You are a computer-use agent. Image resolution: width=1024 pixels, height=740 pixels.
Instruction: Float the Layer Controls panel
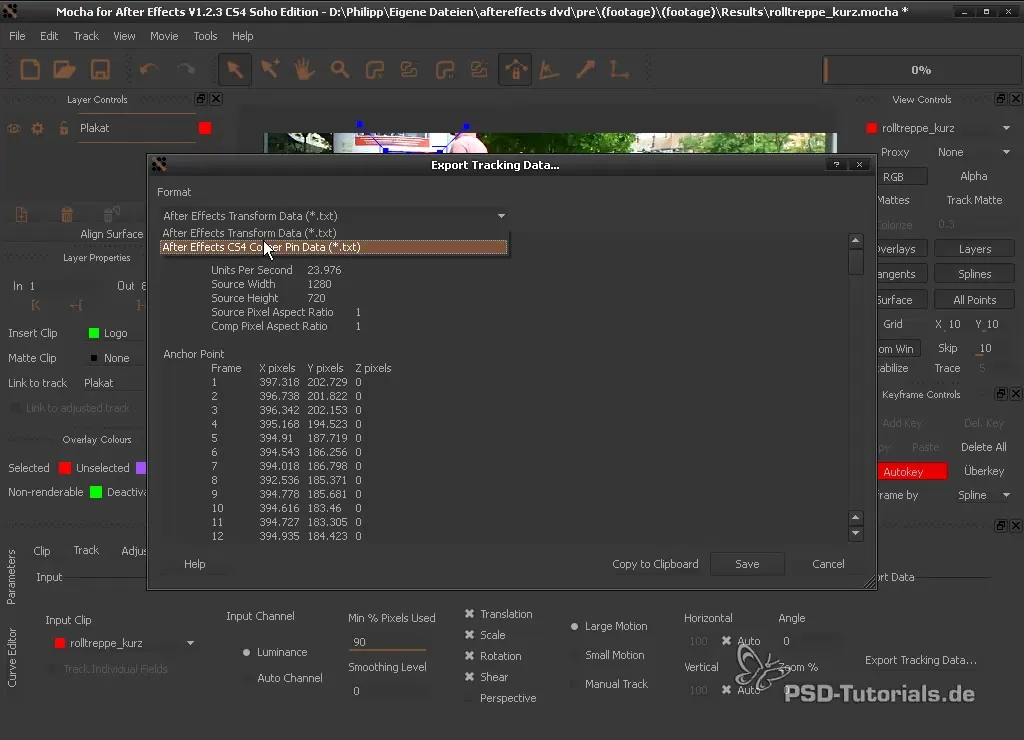coord(201,99)
